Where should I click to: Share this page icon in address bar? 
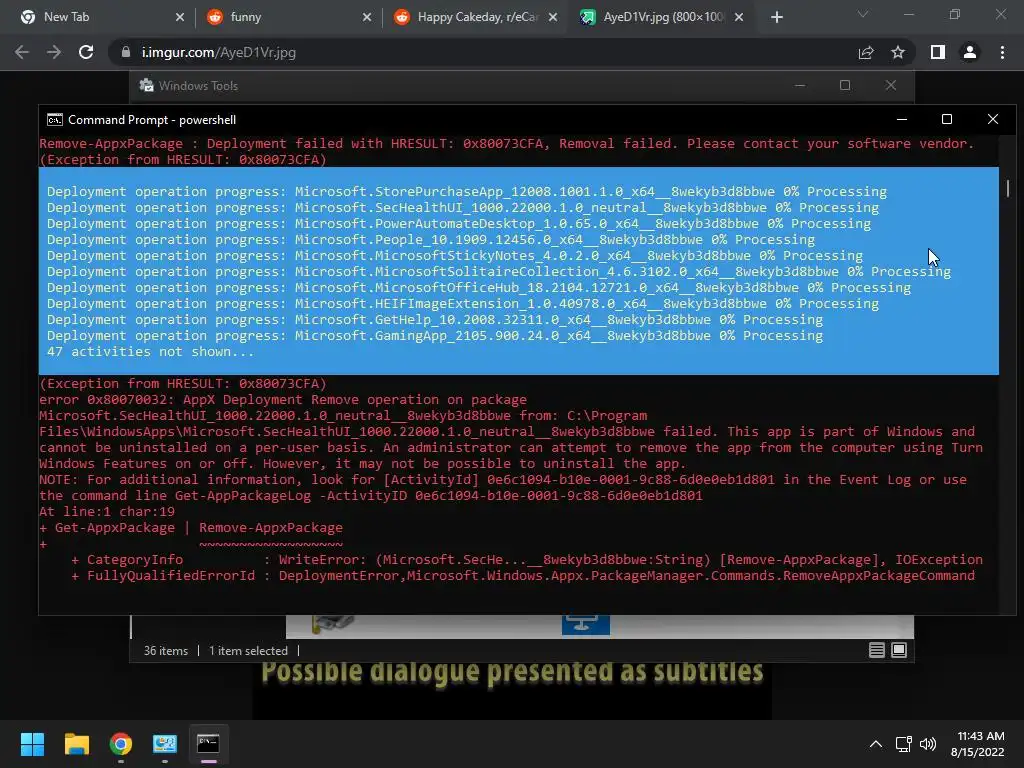tap(866, 52)
